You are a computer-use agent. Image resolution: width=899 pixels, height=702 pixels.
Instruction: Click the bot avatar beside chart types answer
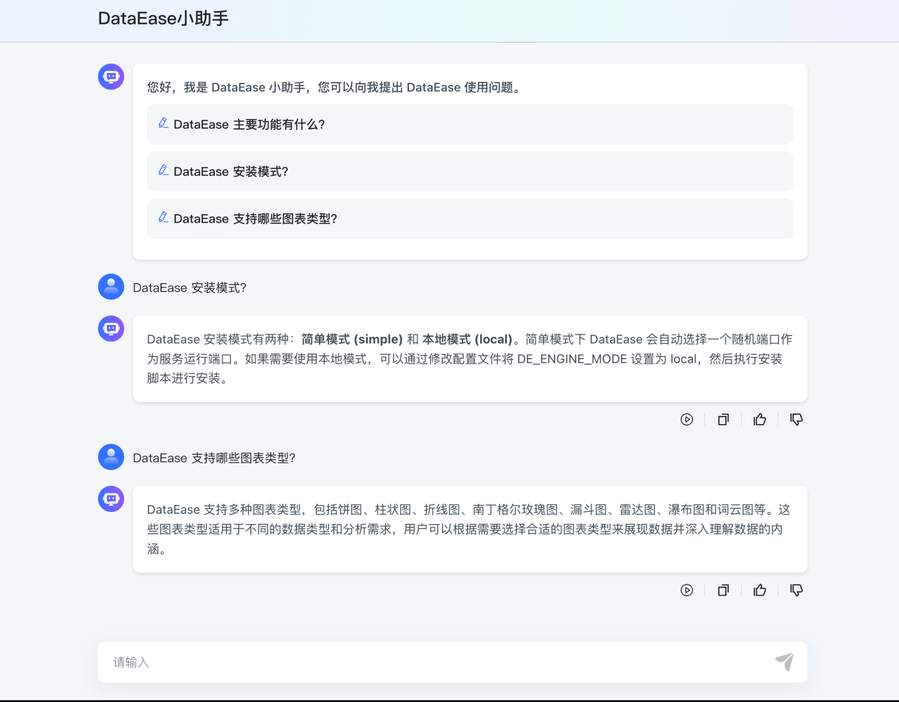coord(111,499)
